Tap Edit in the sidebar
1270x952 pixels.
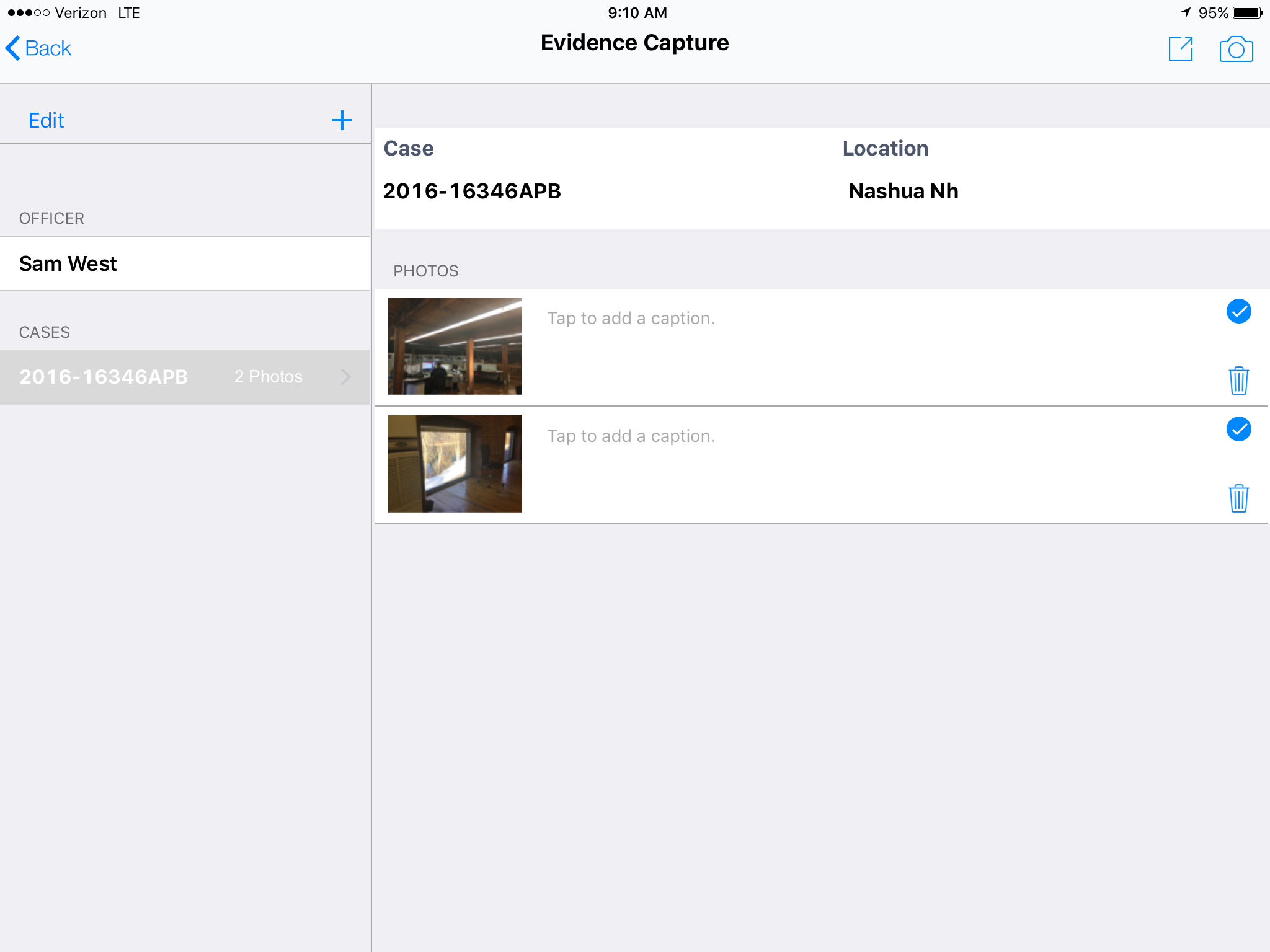pos(46,120)
